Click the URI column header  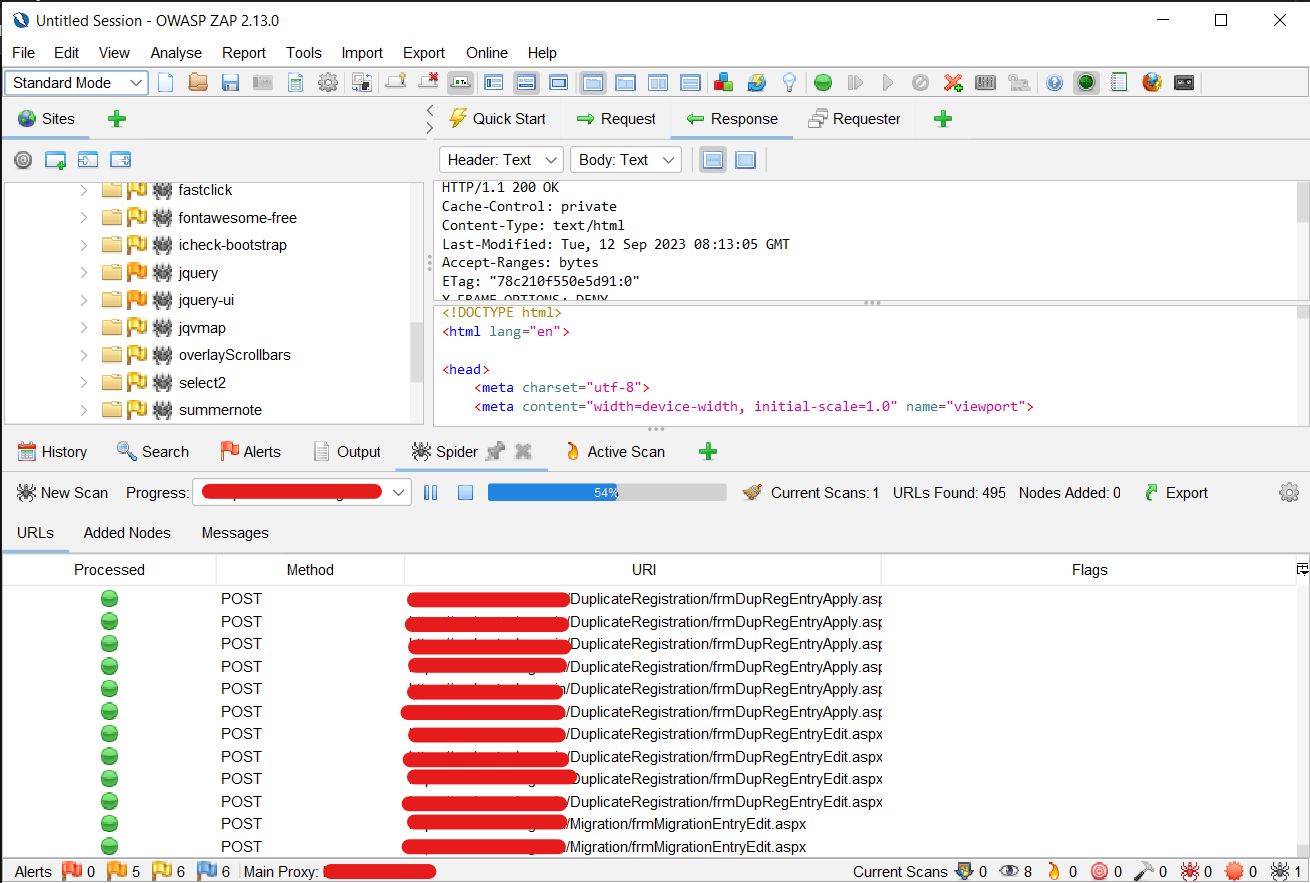(x=643, y=570)
